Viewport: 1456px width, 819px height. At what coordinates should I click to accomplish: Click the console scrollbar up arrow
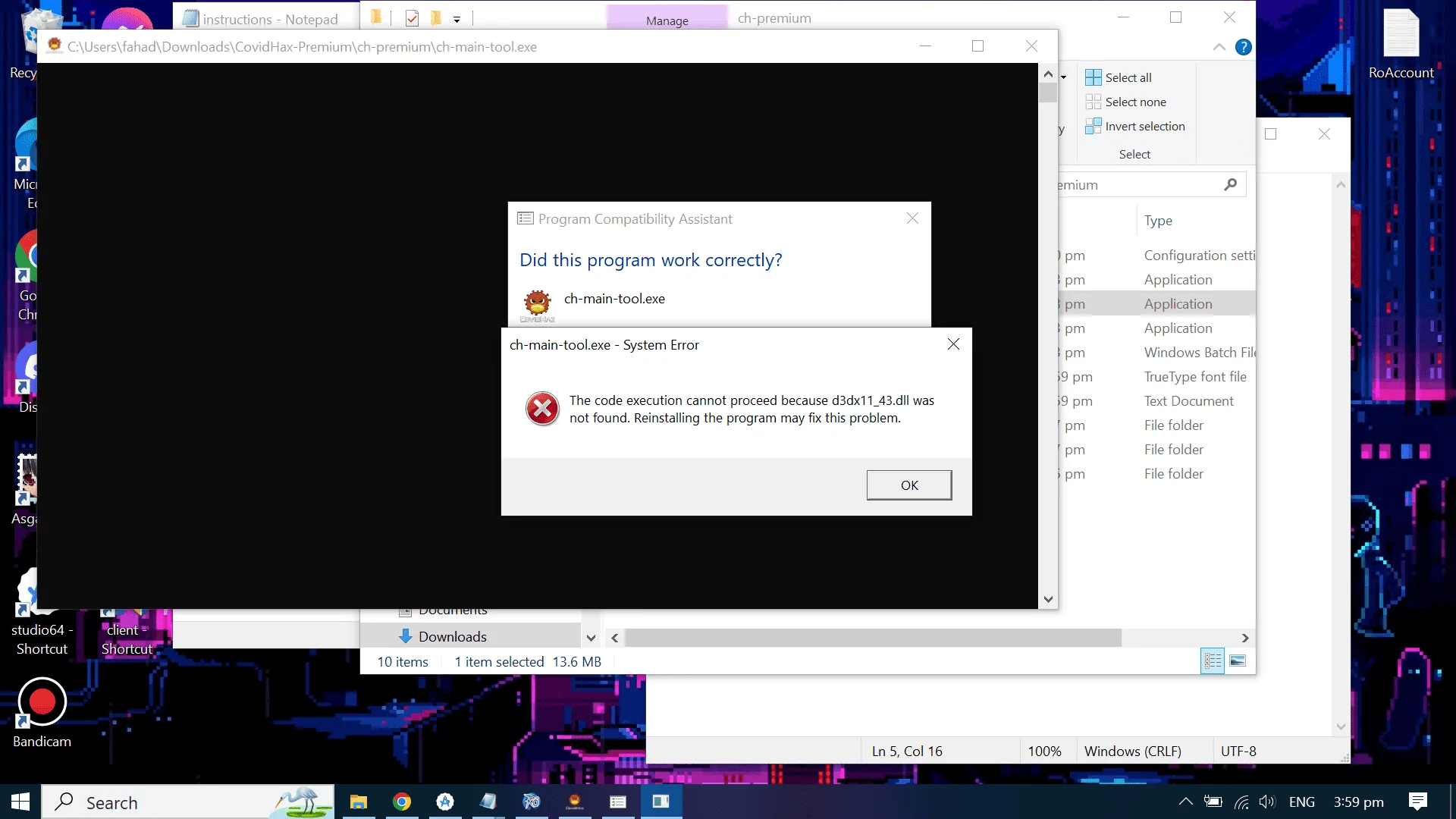1048,74
